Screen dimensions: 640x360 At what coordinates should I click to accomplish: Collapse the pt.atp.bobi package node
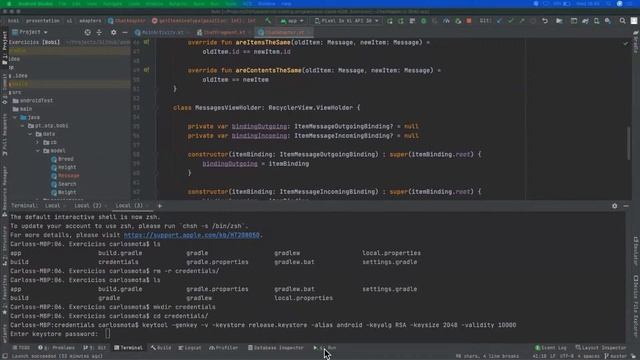pyautogui.click(x=23, y=126)
